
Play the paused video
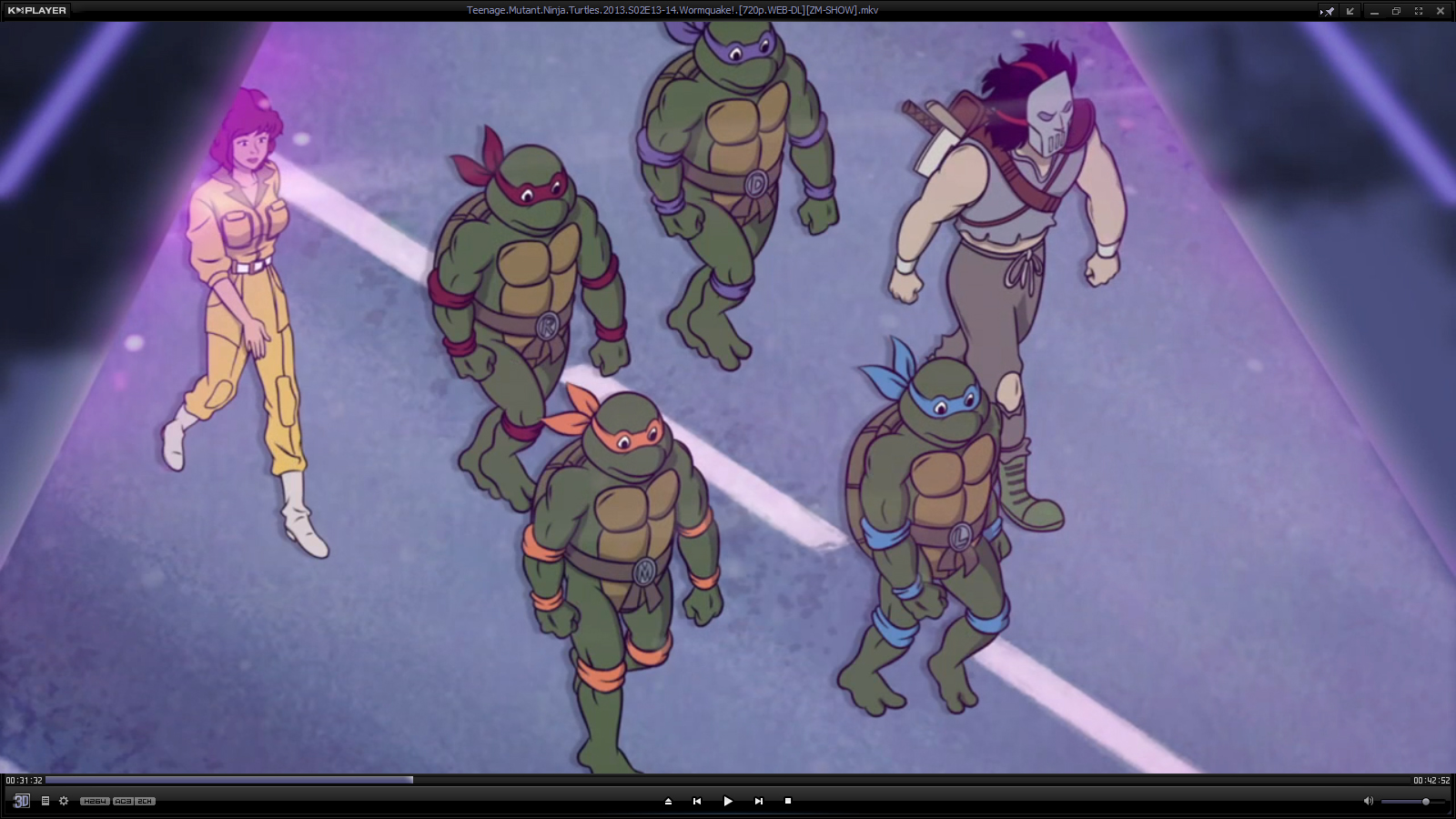click(728, 801)
